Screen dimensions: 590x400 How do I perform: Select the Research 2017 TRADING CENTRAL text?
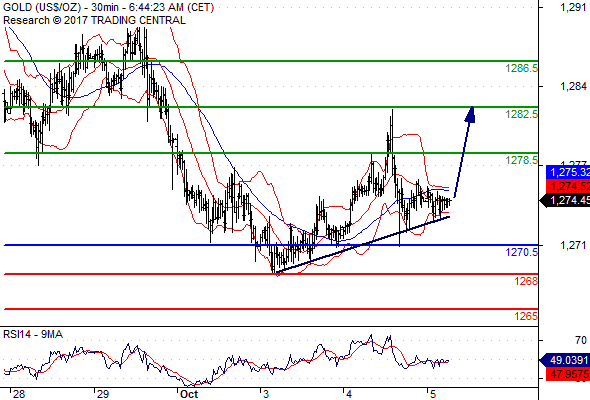pyautogui.click(x=94, y=20)
